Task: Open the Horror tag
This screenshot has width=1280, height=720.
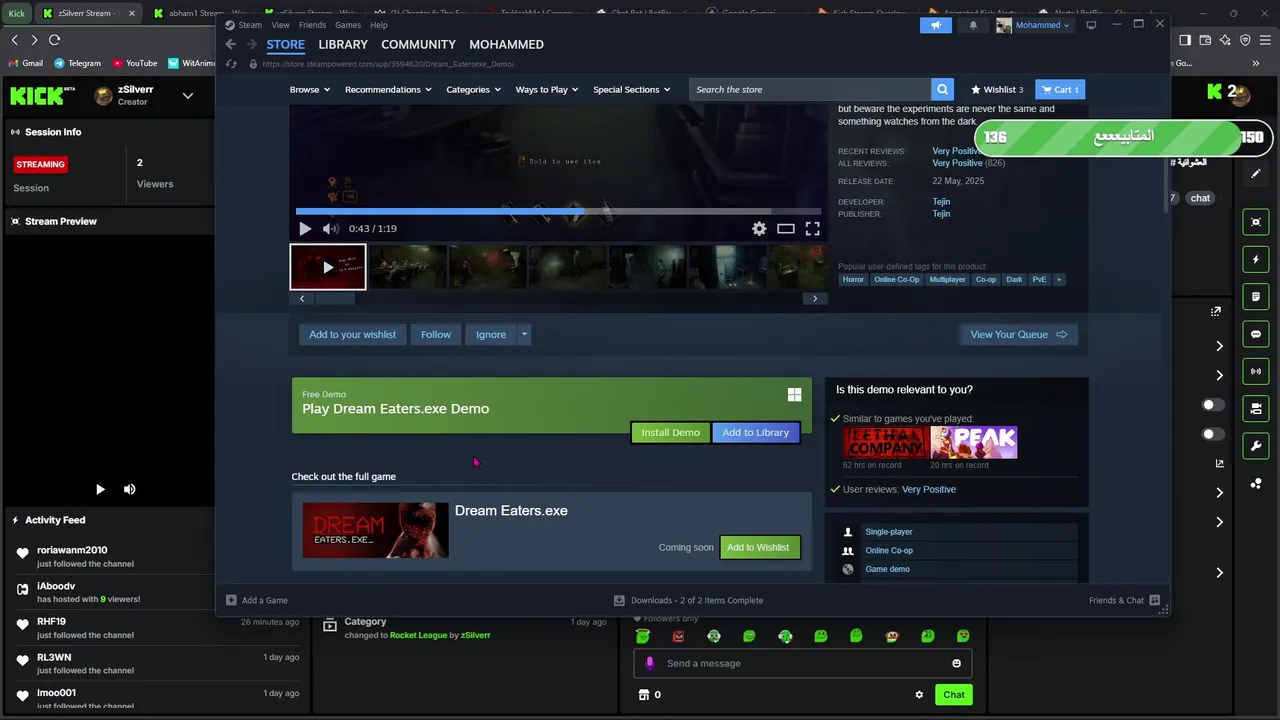Action: [x=853, y=280]
